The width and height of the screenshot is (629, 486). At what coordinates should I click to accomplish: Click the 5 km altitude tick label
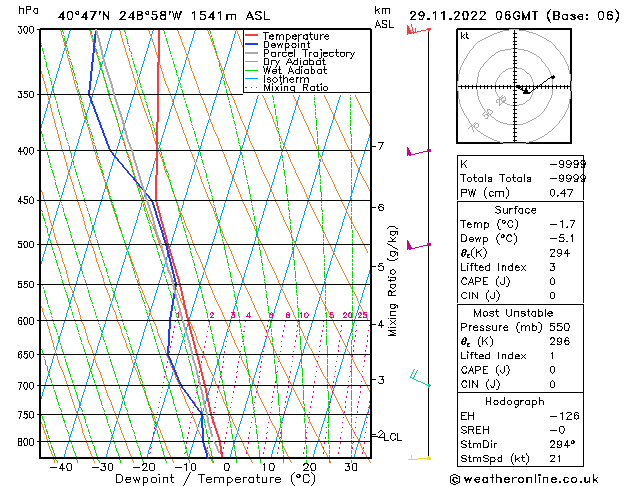380,267
